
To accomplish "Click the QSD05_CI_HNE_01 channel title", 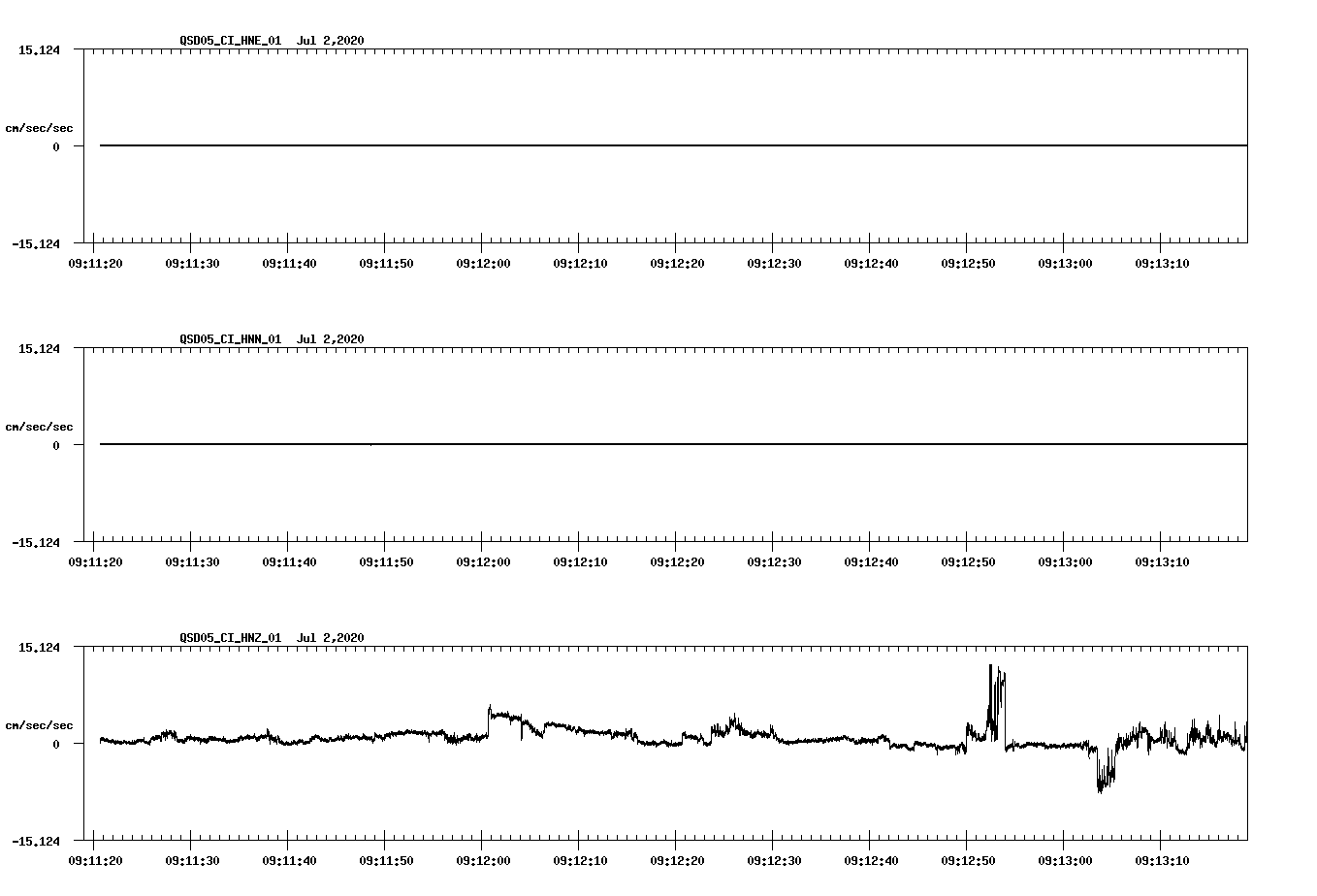I will click(x=231, y=40).
